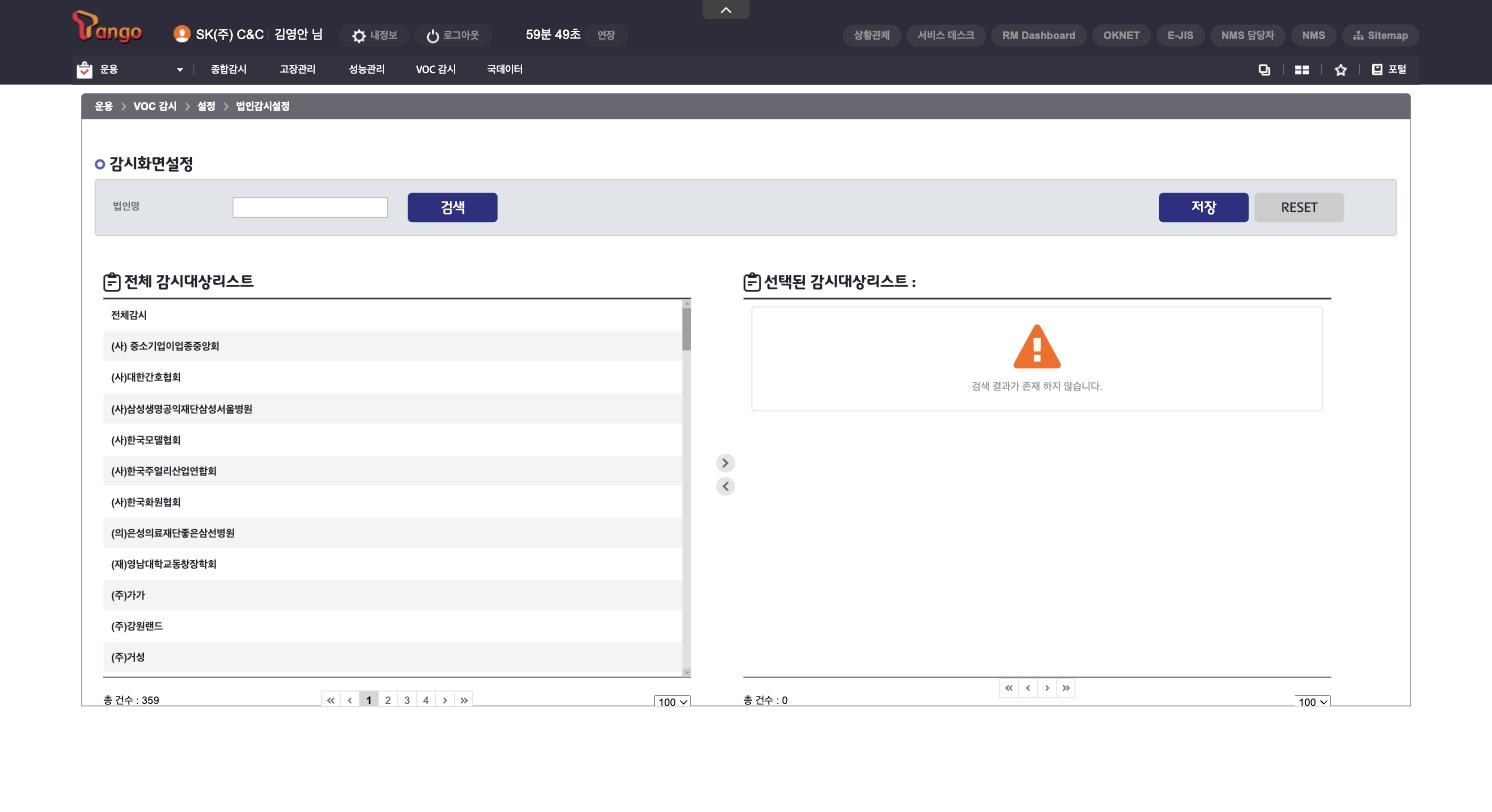Go to previous page in selected list

[1028, 688]
